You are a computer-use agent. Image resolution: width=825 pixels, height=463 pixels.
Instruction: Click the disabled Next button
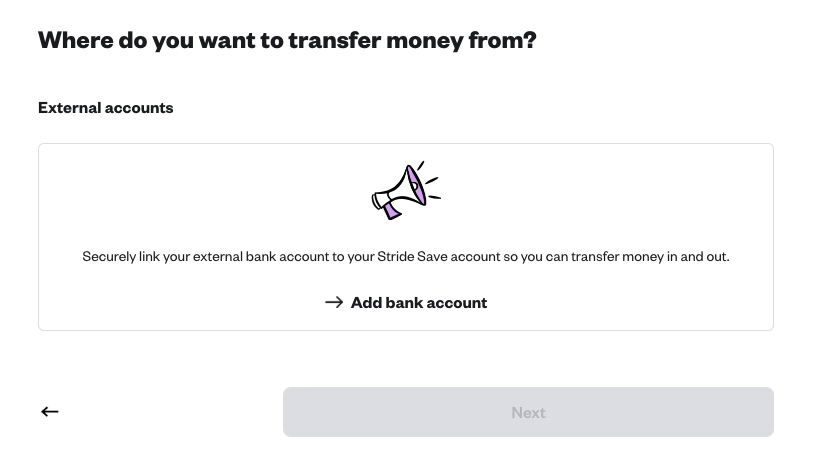click(x=528, y=412)
